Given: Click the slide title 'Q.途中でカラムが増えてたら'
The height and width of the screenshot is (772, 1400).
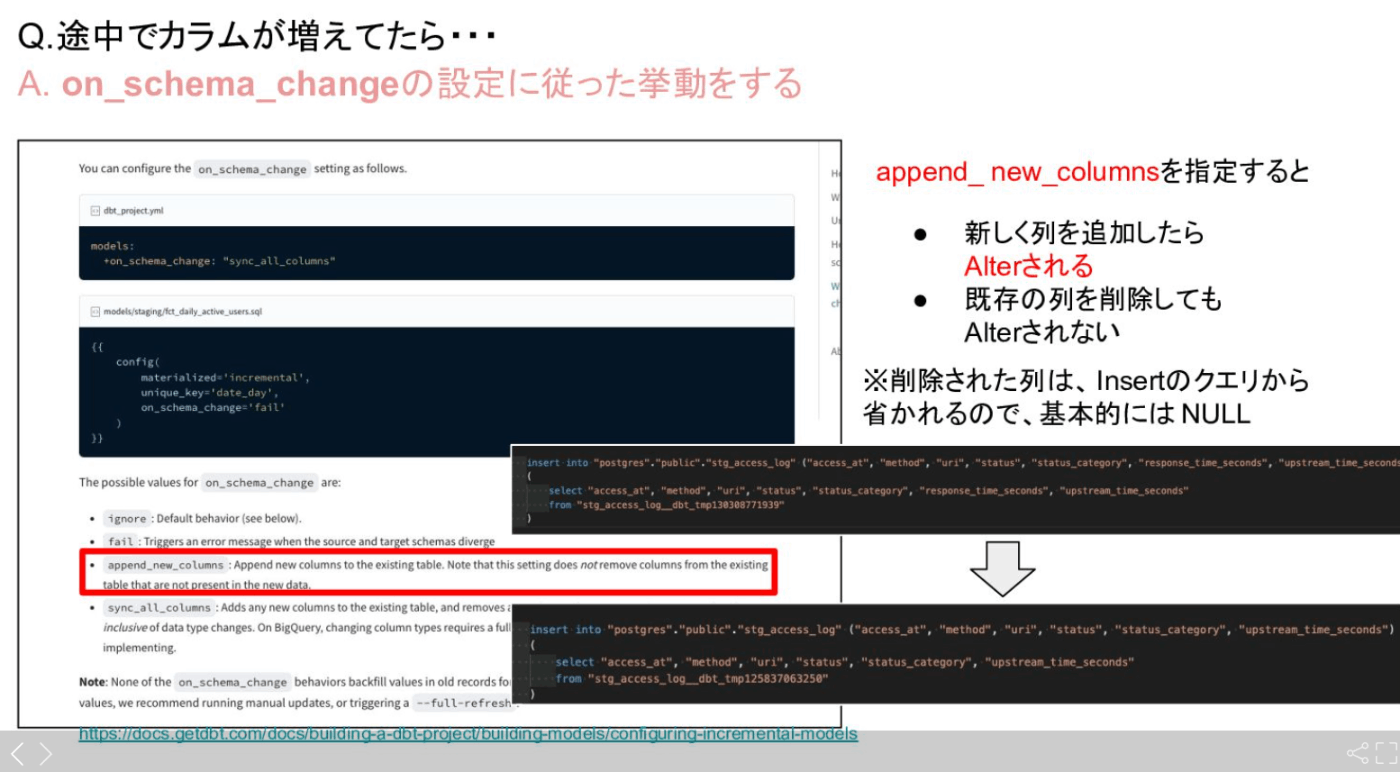Looking at the screenshot, I should click(x=258, y=38).
